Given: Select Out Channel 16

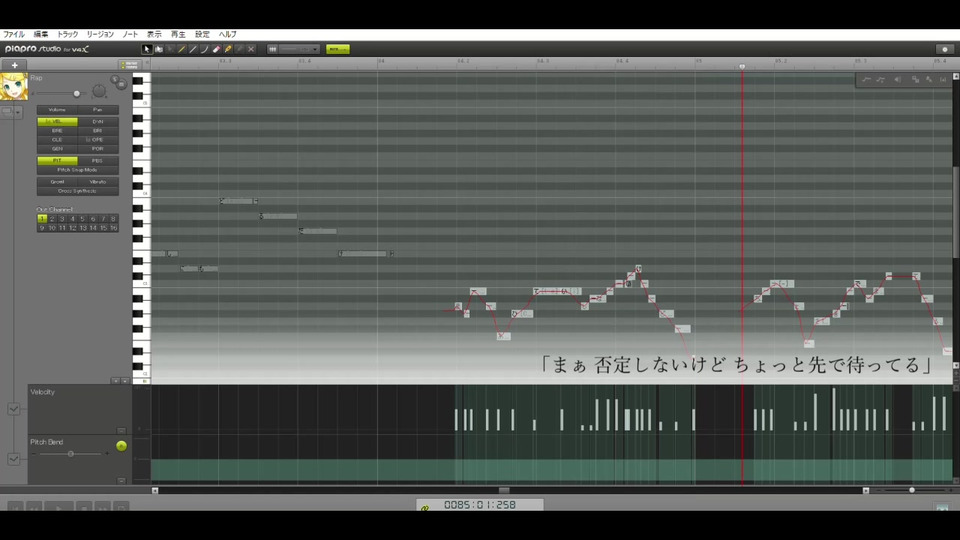Looking at the screenshot, I should click(113, 228).
